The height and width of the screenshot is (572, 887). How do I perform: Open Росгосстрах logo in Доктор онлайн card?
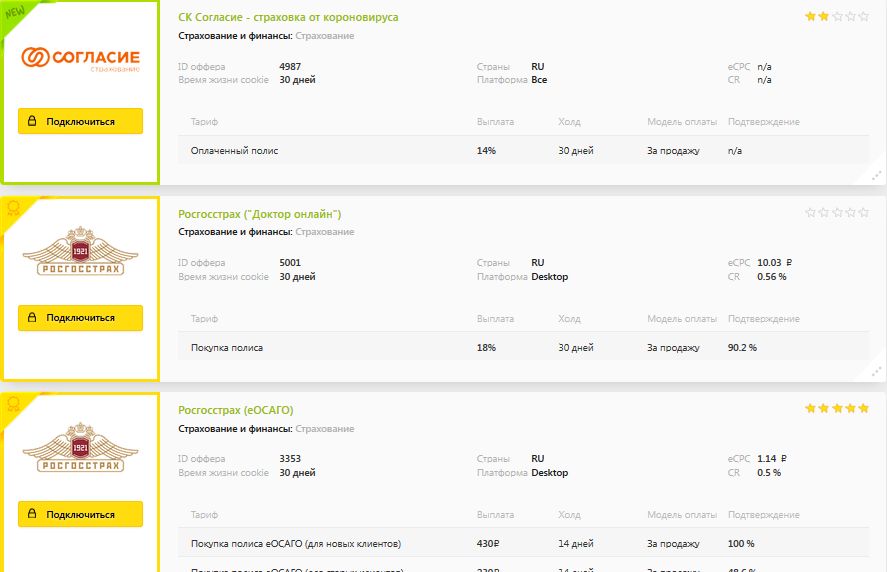coord(80,254)
